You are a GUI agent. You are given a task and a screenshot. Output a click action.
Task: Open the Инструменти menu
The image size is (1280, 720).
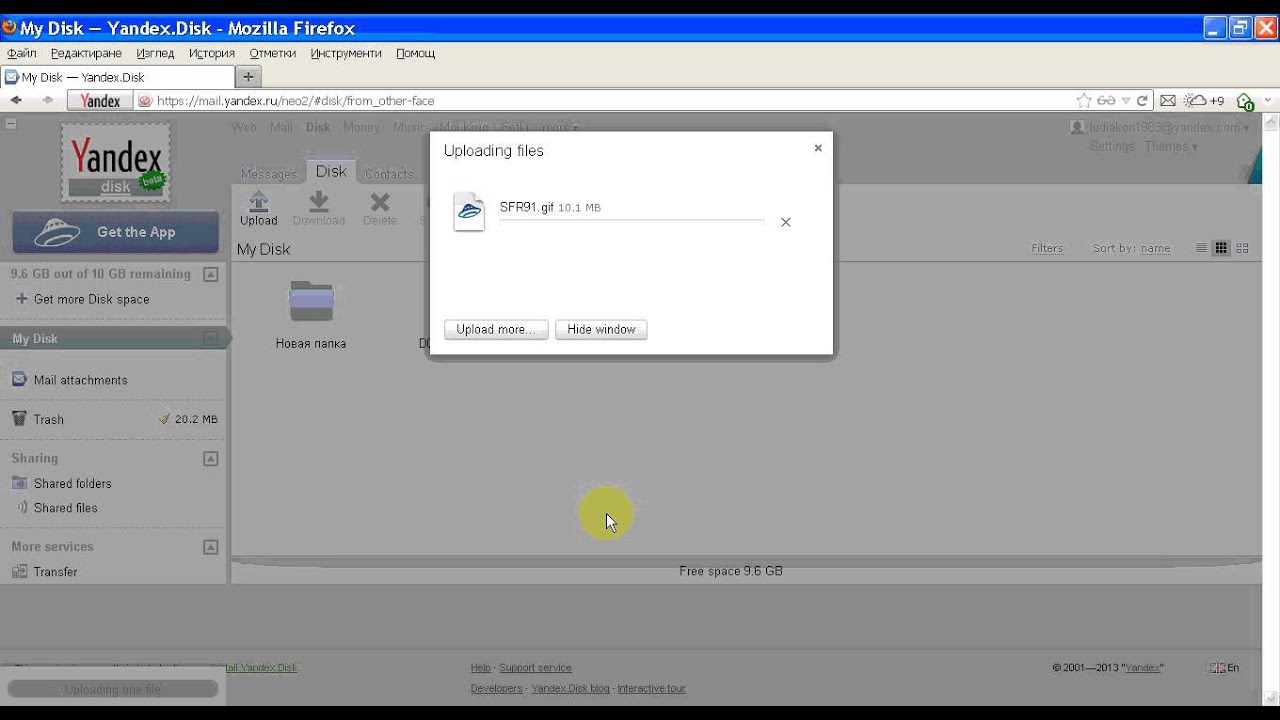pos(346,53)
